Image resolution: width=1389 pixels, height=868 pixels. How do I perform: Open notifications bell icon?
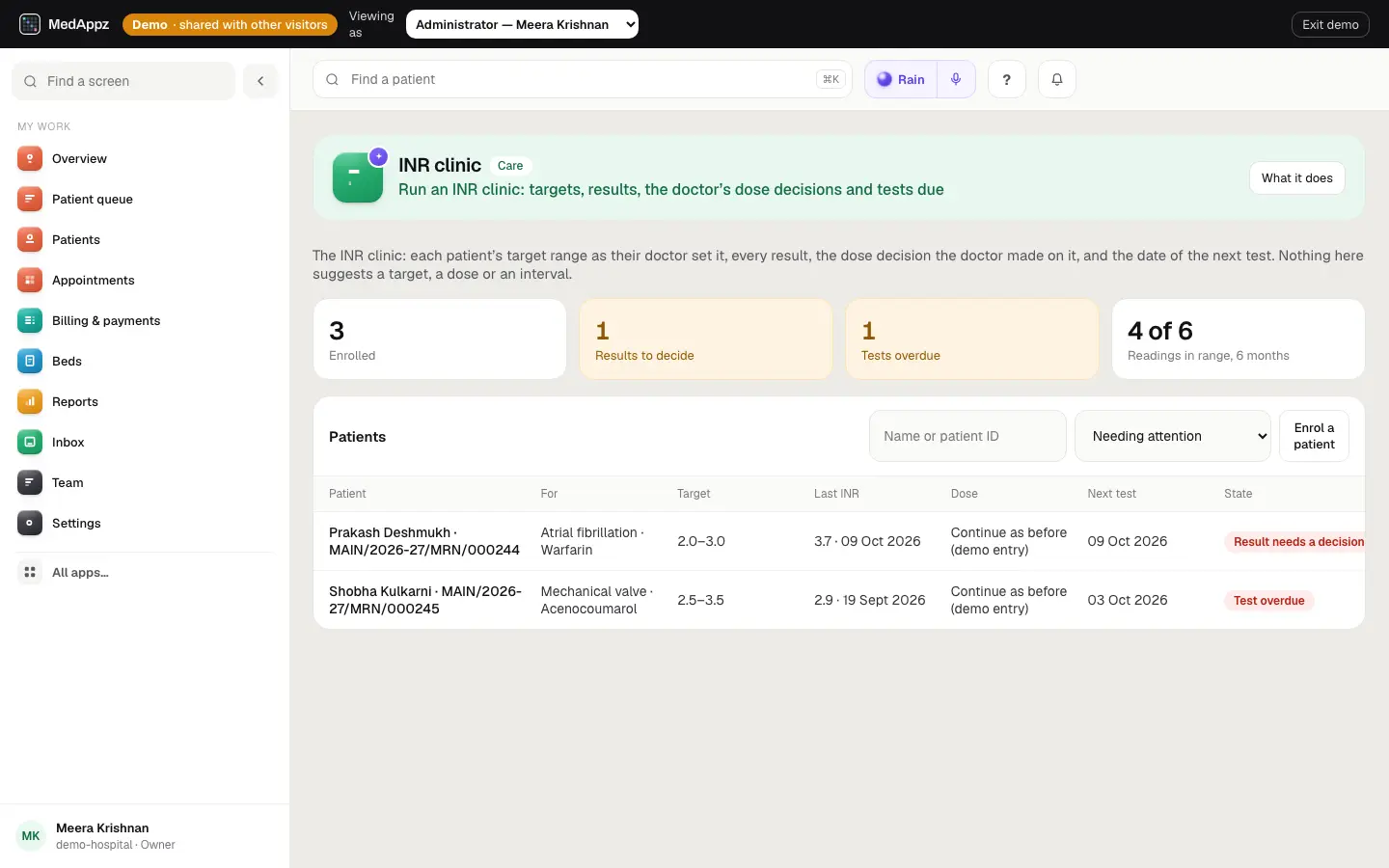pyautogui.click(x=1057, y=80)
